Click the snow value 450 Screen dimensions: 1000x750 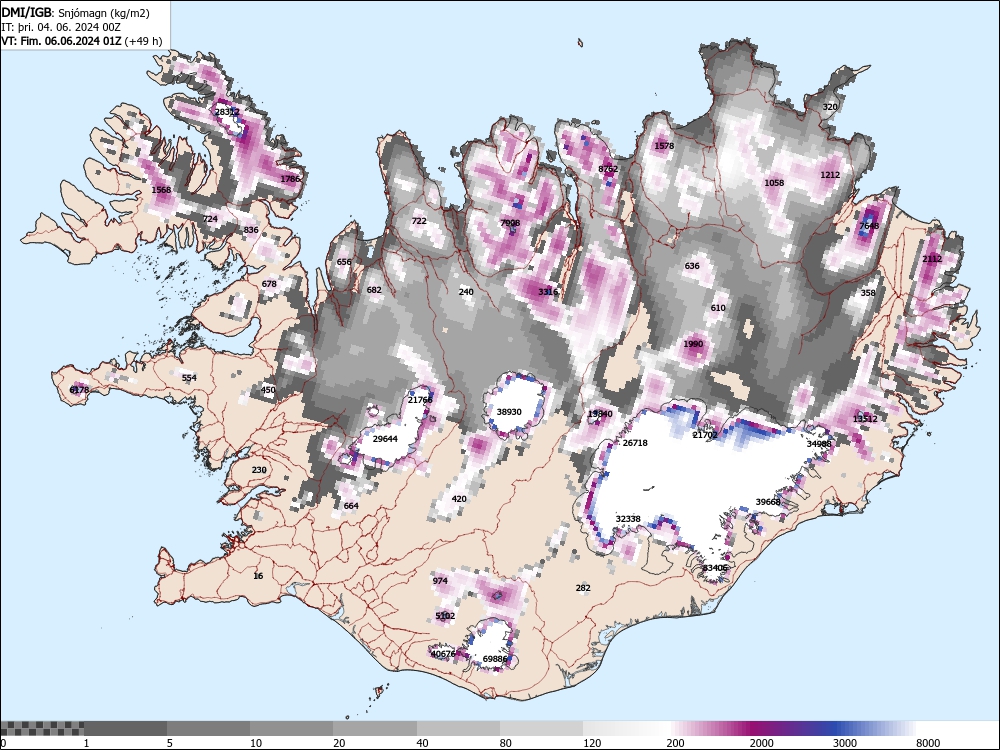tap(268, 390)
